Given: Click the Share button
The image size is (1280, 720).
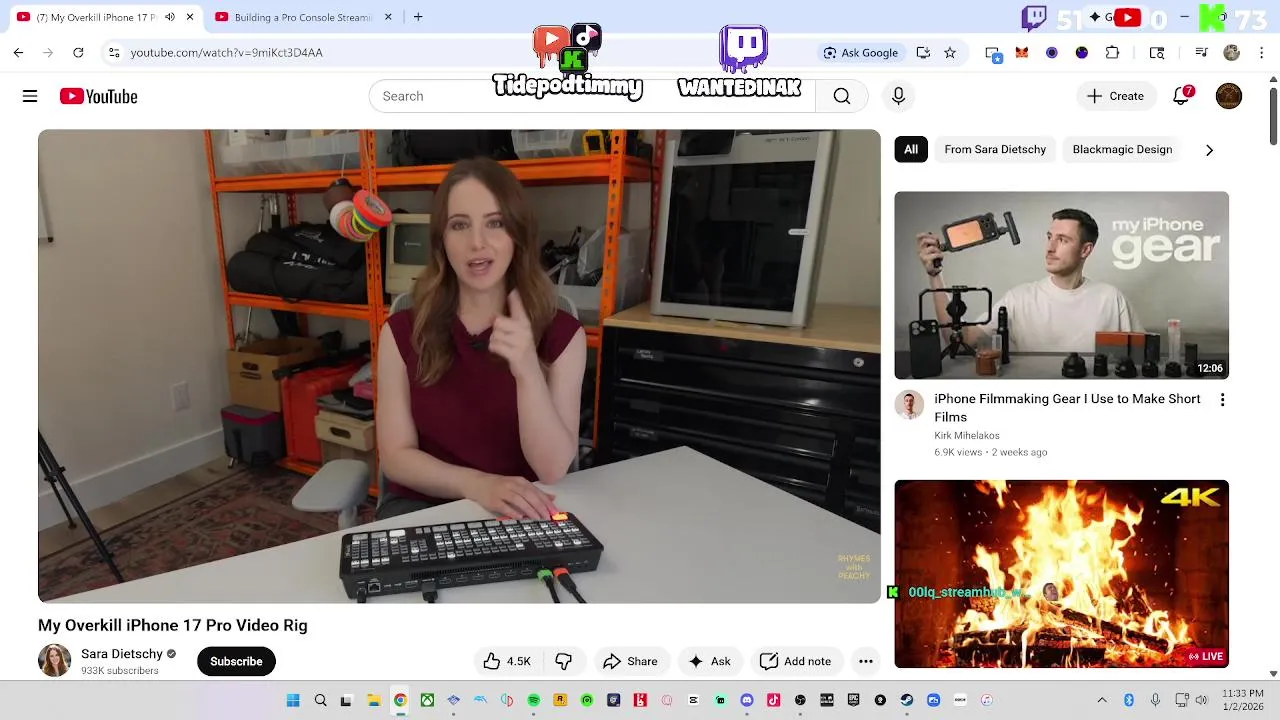Looking at the screenshot, I should click(x=630, y=661).
